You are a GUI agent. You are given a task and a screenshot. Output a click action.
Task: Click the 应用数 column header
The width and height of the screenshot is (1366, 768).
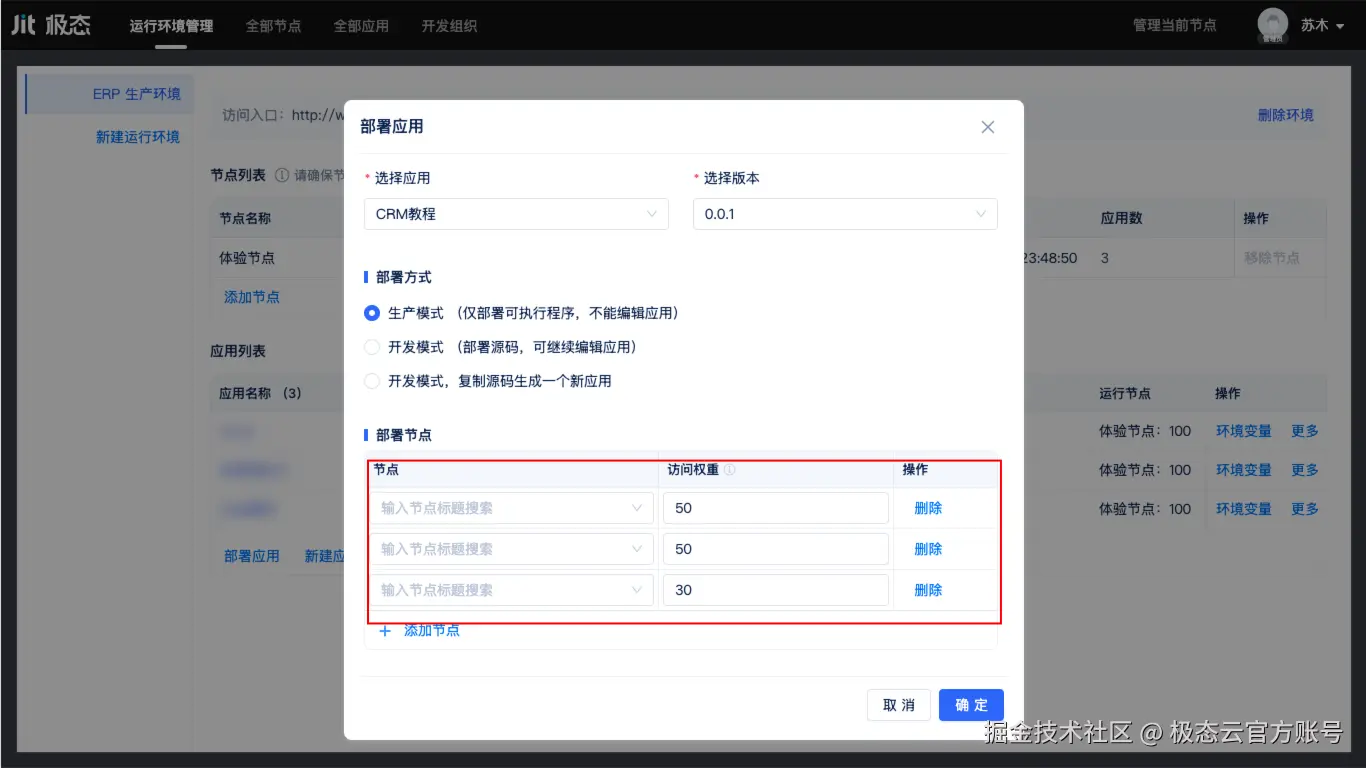click(1121, 218)
